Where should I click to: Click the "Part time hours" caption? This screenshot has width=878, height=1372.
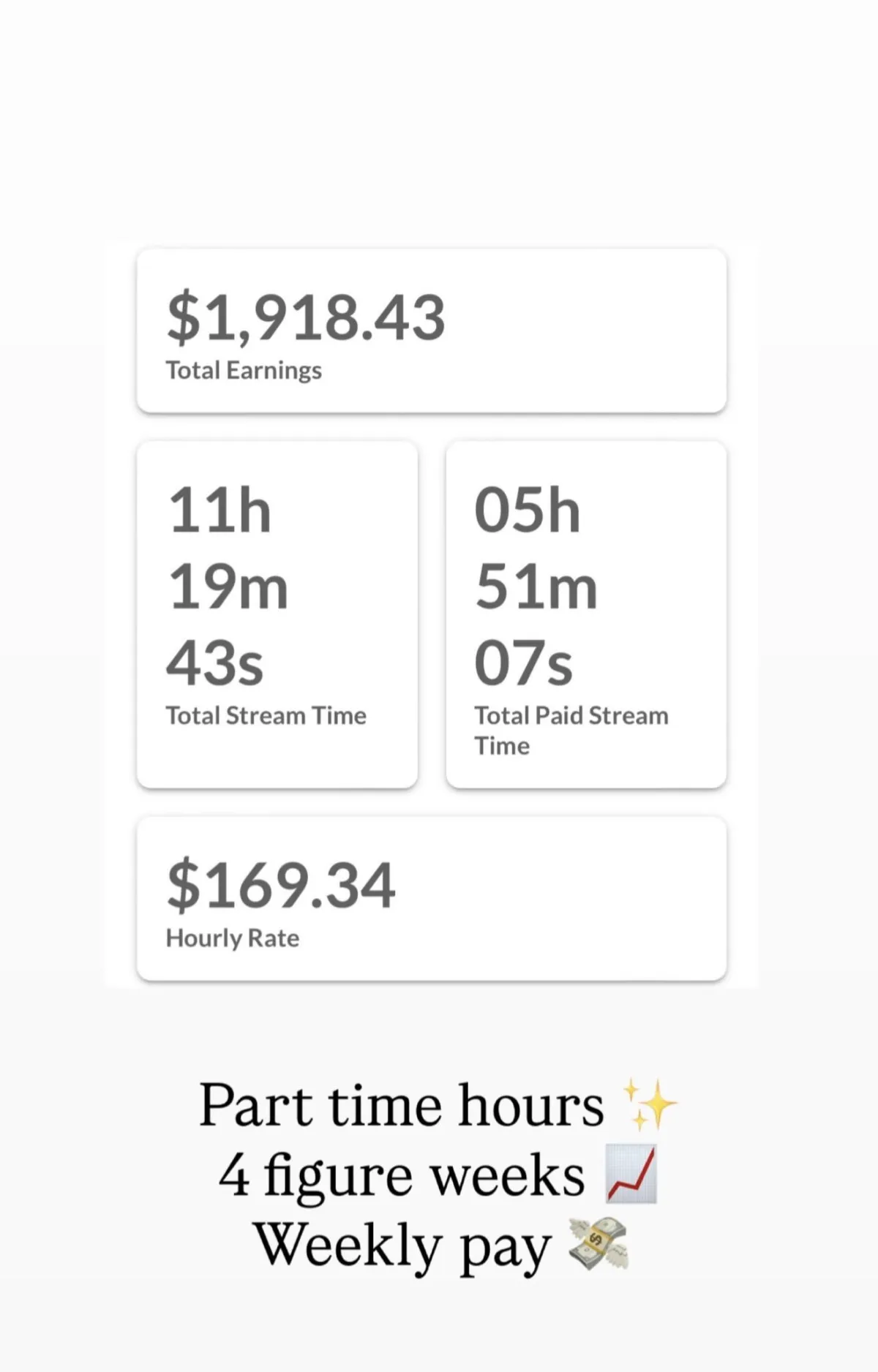(401, 1104)
